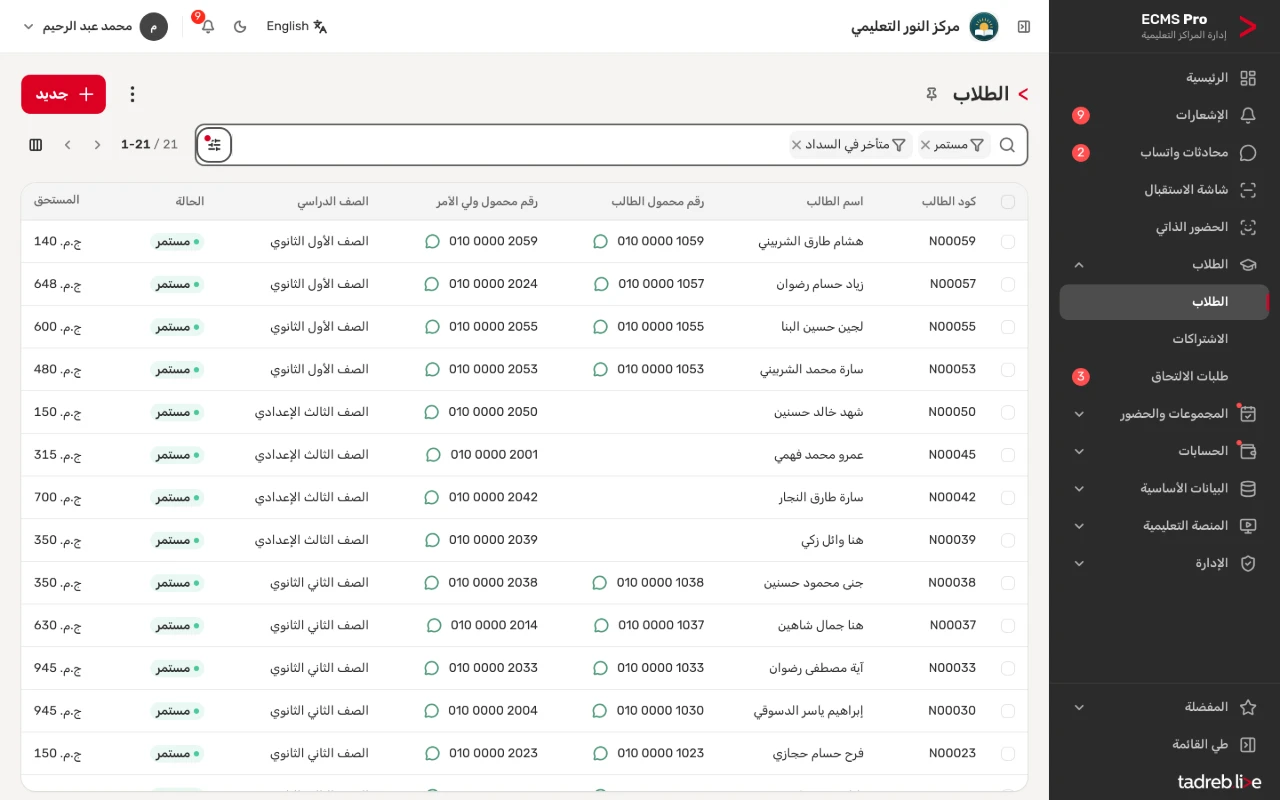Viewport: 1280px width, 800px height.
Task: Expand المجموعات والحضور sidebar section
Action: (x=1164, y=414)
